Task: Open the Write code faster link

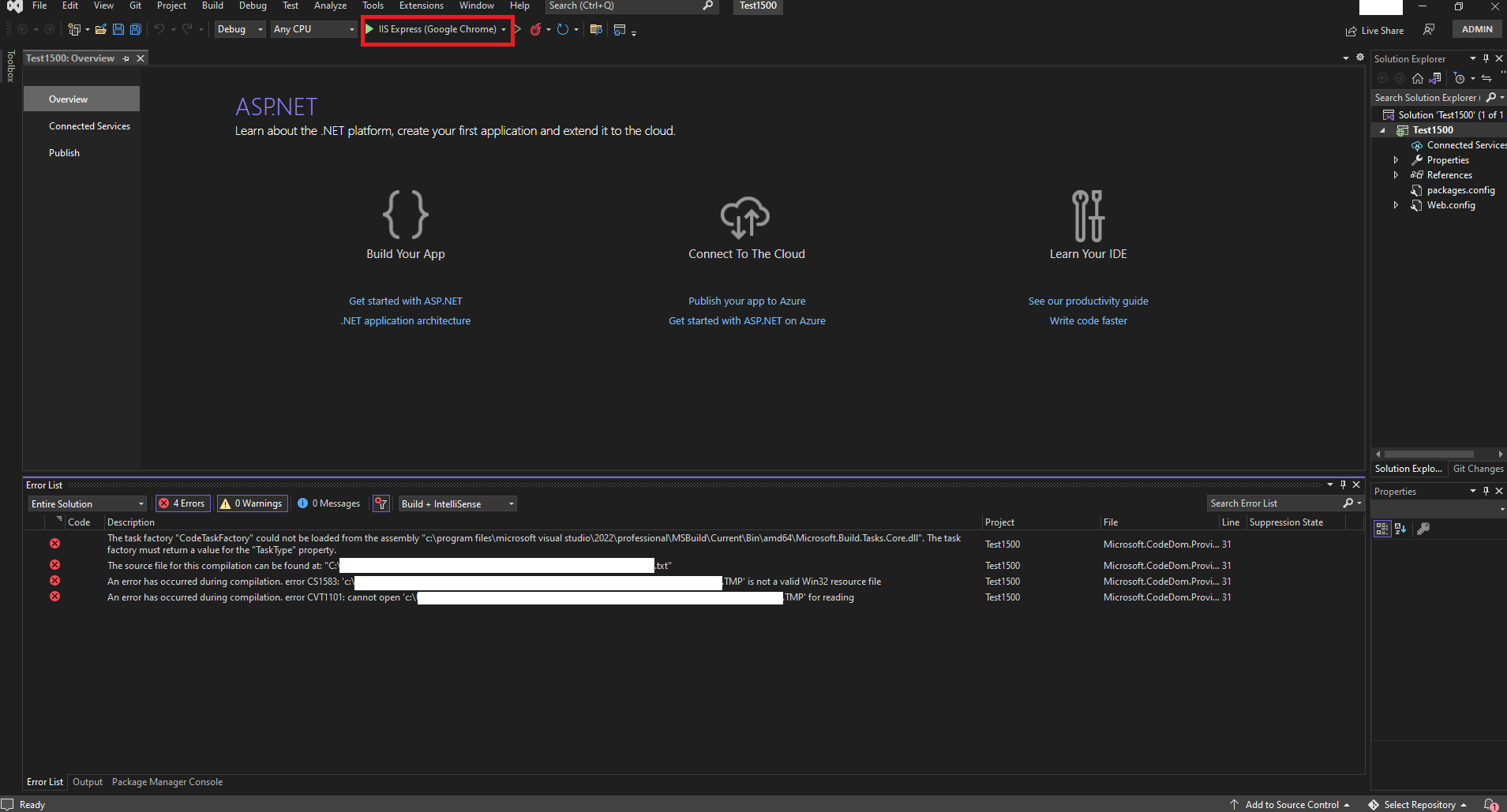Action: pos(1088,321)
